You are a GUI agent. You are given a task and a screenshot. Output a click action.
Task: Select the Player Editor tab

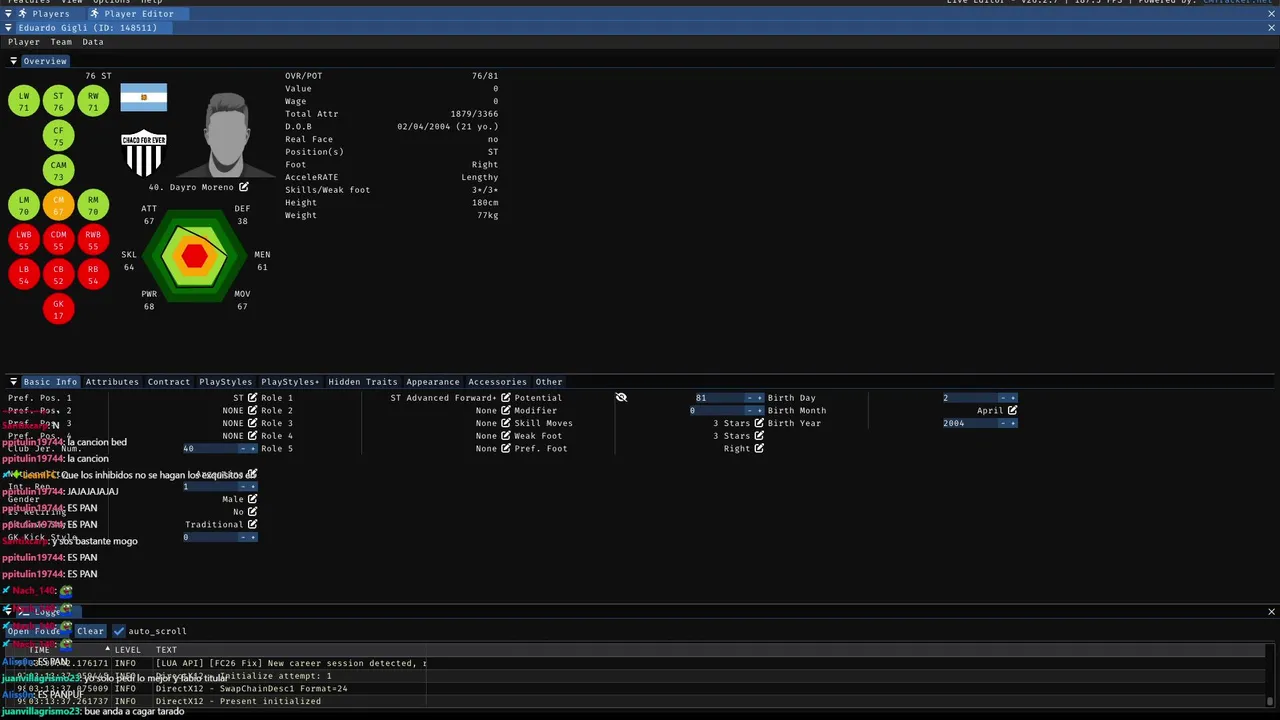coord(139,14)
